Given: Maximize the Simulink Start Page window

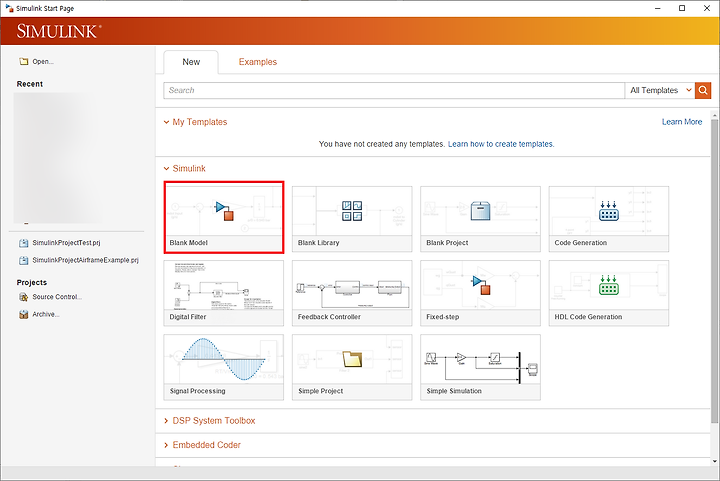Looking at the screenshot, I should click(682, 8).
